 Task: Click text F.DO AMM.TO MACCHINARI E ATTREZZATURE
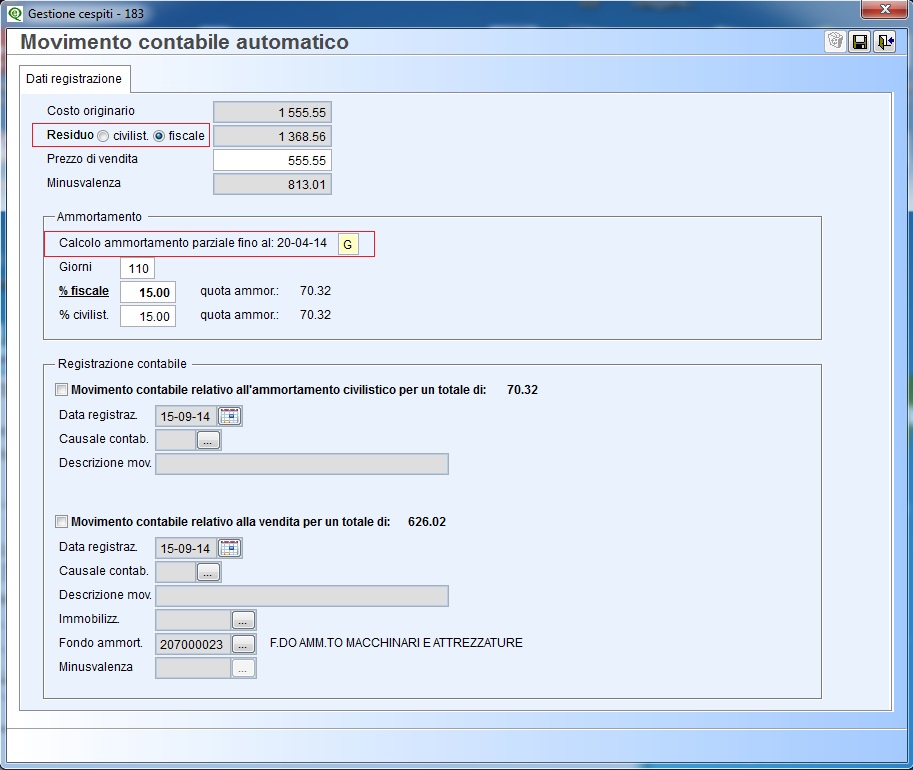coord(396,642)
